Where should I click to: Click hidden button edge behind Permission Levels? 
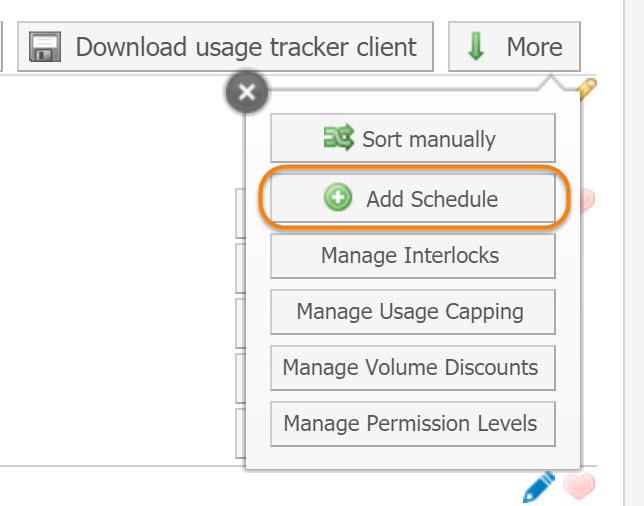240,432
